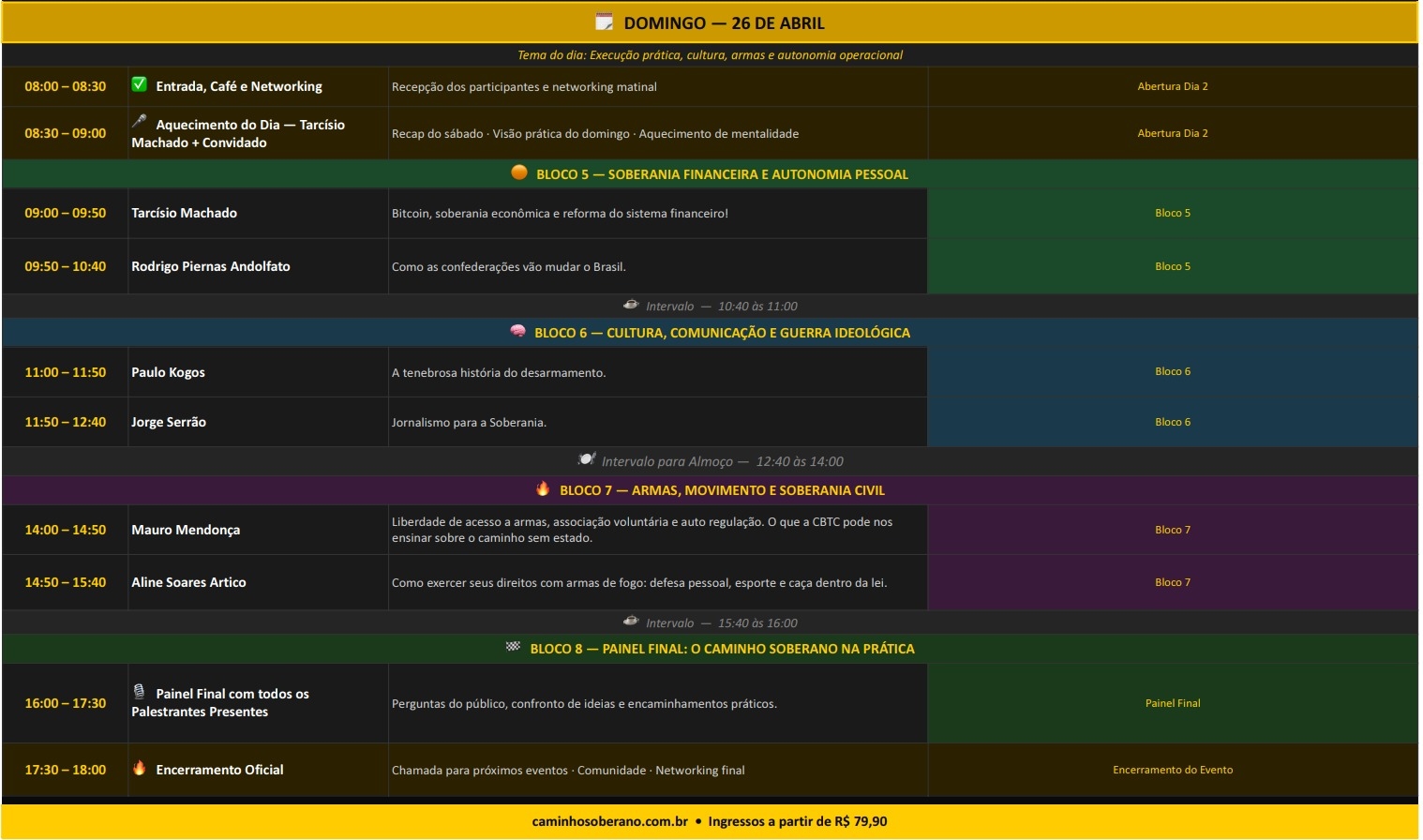1423x840 pixels.
Task: Click speaker name Rodrigo Piernas Andolfato
Action: point(211,266)
